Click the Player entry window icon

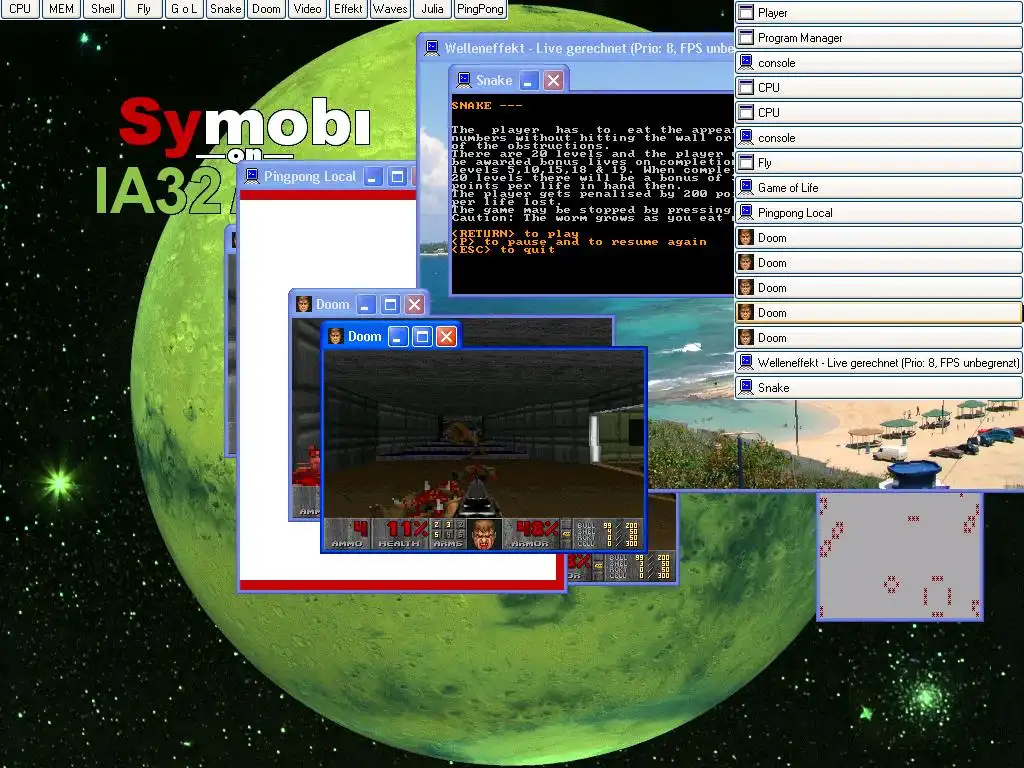746,12
